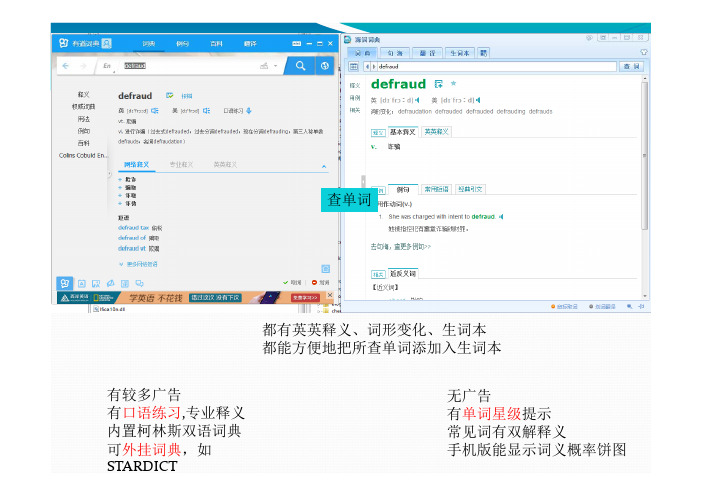Expand the second web definition plus sign
702x496 pixels.
click(120, 187)
